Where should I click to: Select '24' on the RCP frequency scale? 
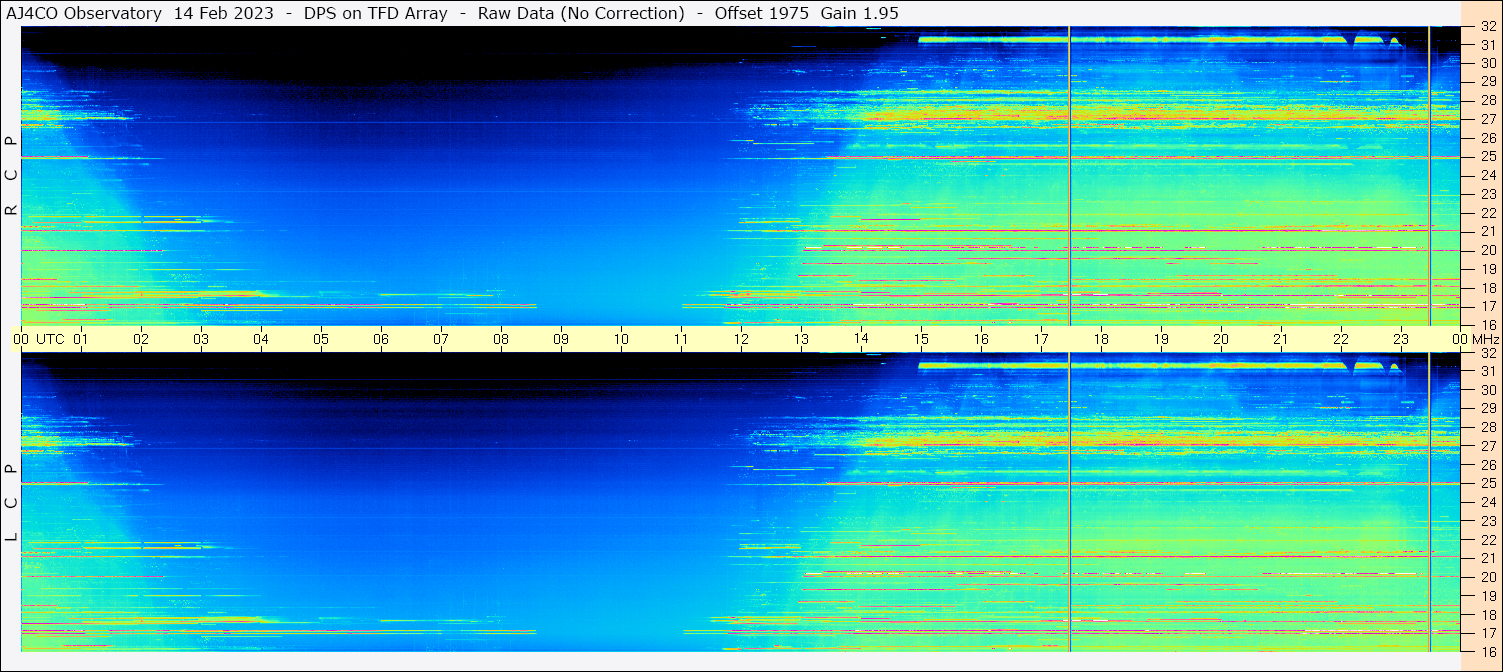[1487, 175]
